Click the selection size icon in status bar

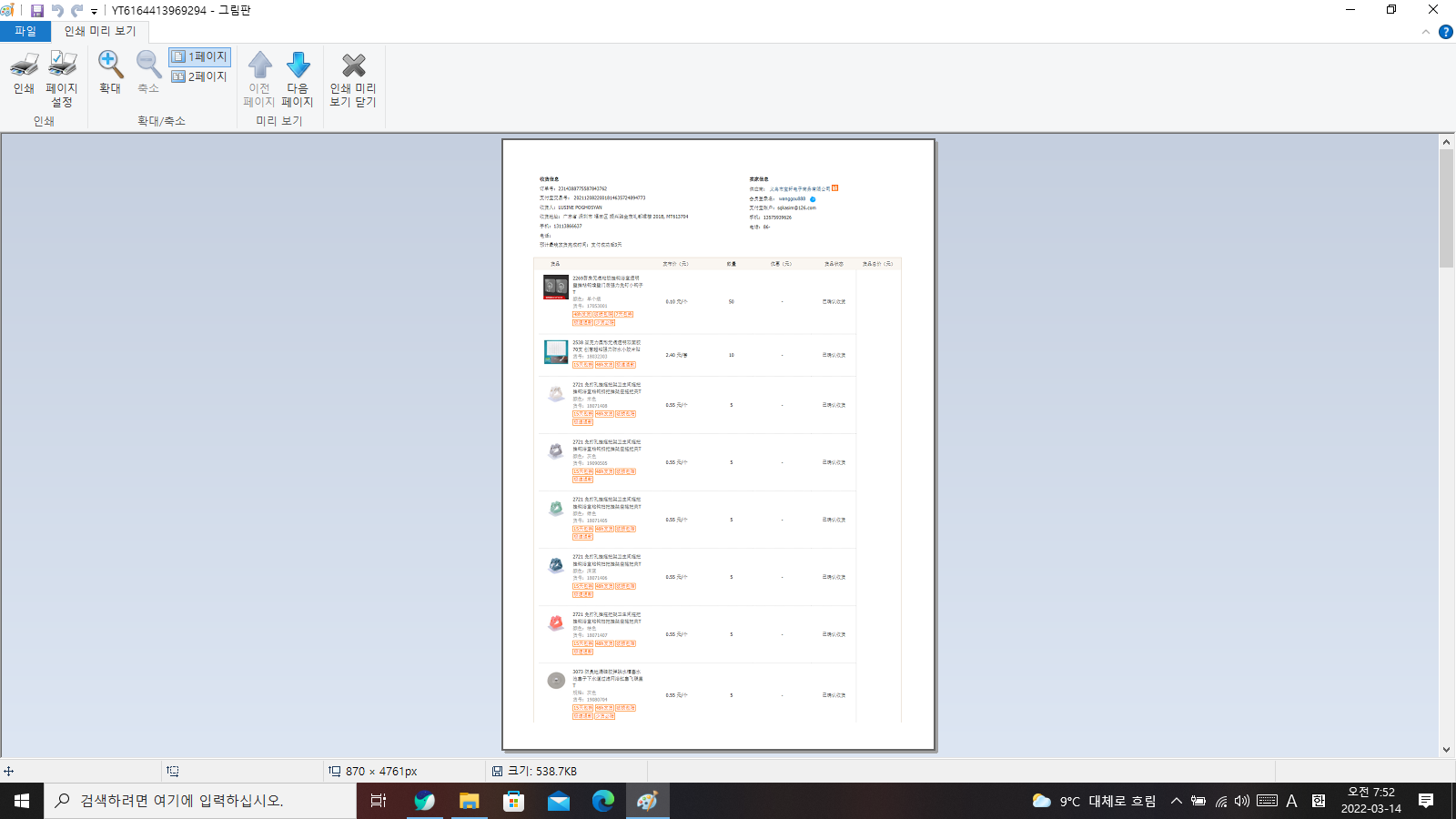[172, 771]
